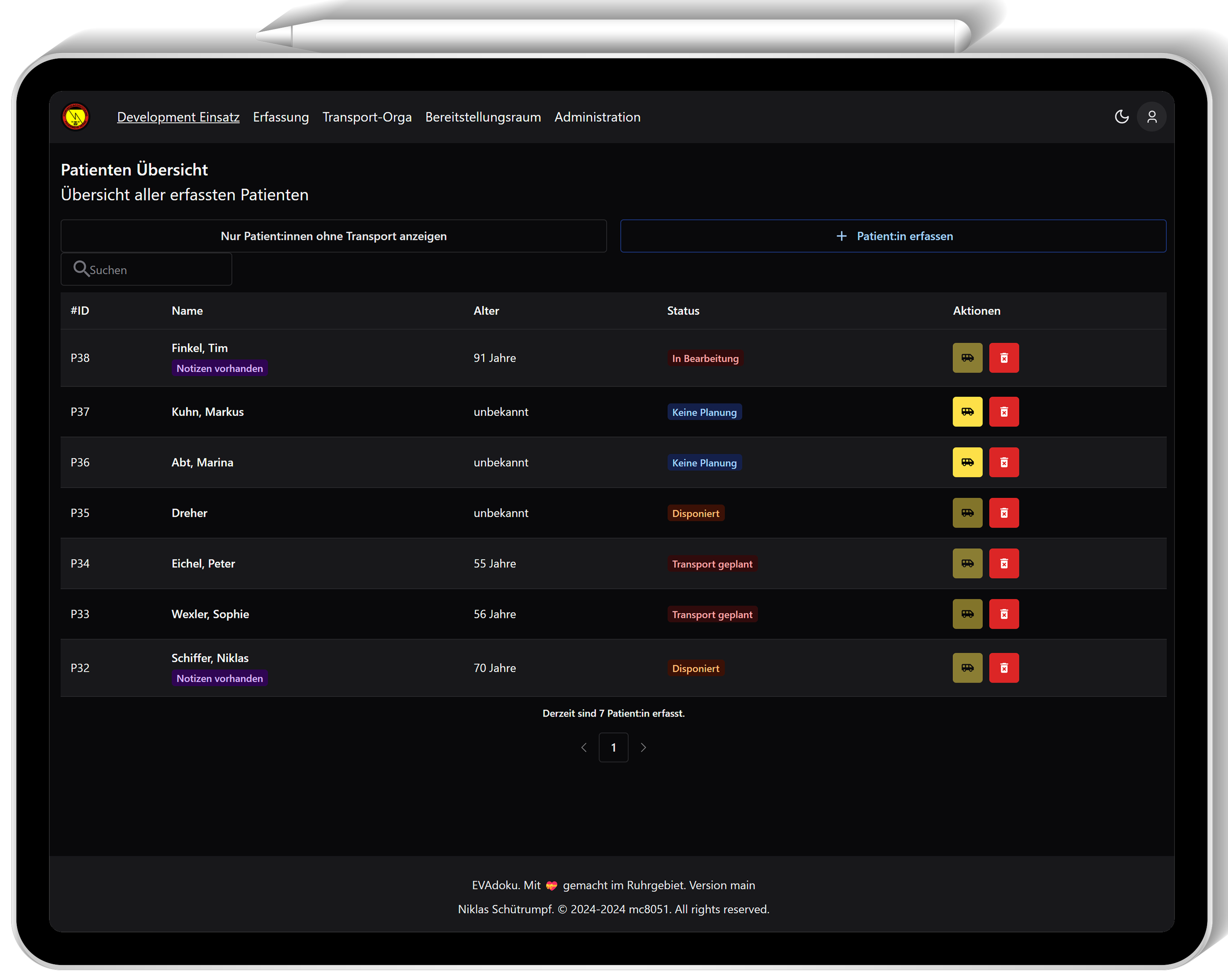Click the age 55 Jahre
The image size is (1228, 980).
coord(495,563)
